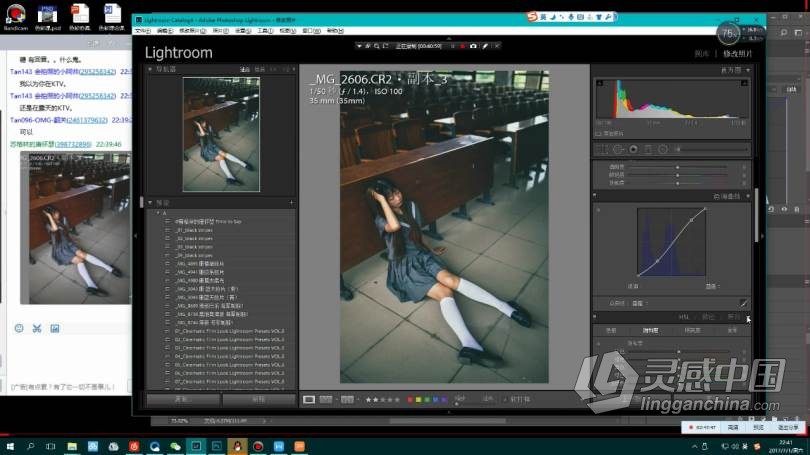Screen dimensions: 810x455
Task: Toggle highlight clipping indicator in histogram
Action: point(744,83)
